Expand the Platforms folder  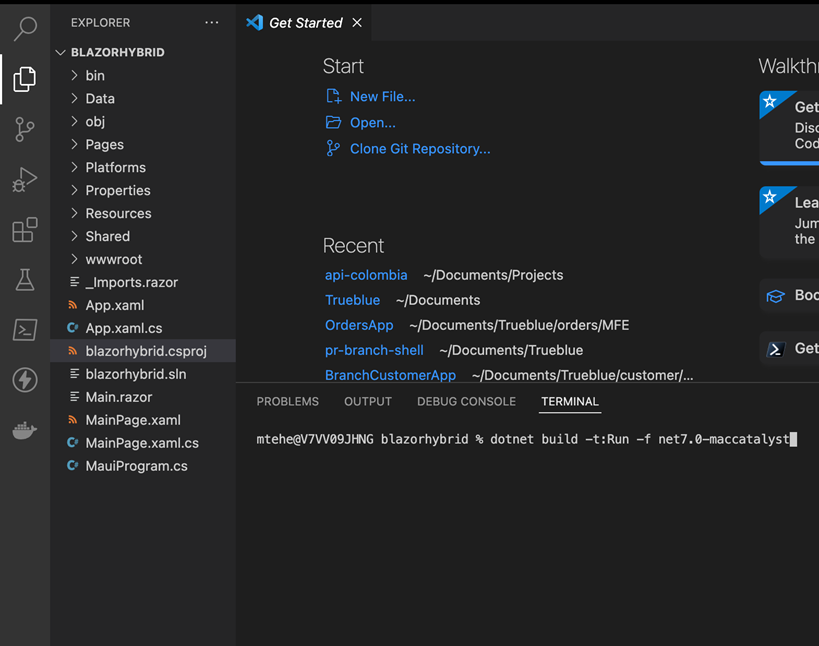[115, 167]
